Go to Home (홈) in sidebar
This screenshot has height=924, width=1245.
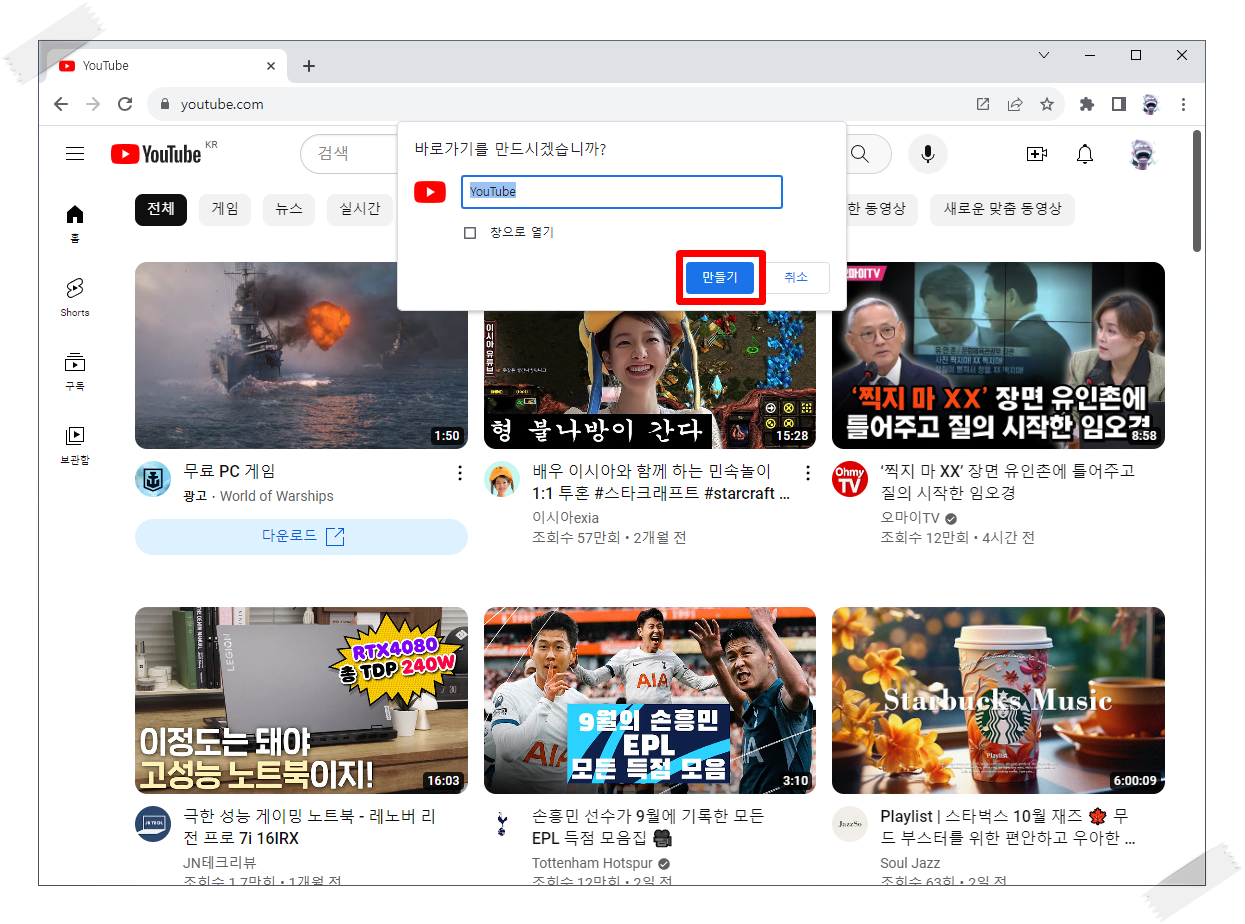[x=75, y=223]
